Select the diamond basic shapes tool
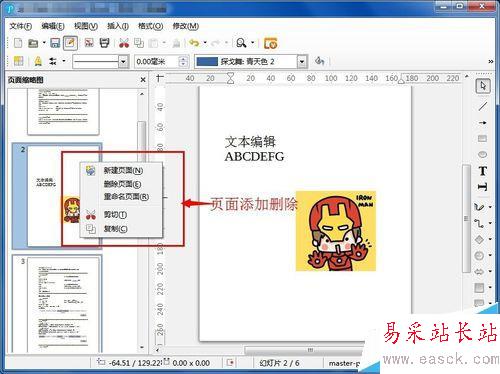Image resolution: width=500 pixels, height=374 pixels. [x=479, y=239]
